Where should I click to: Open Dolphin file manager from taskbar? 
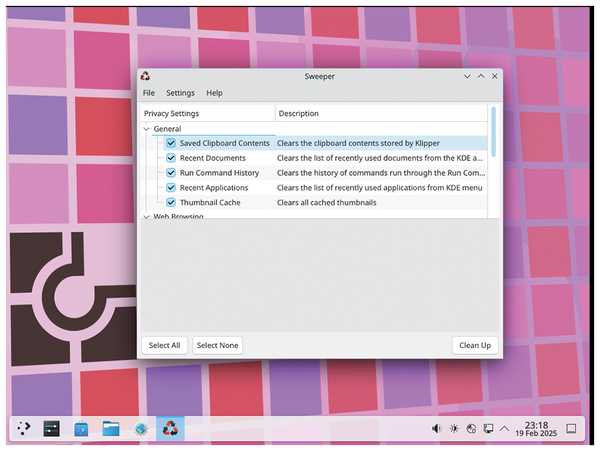tap(111, 429)
